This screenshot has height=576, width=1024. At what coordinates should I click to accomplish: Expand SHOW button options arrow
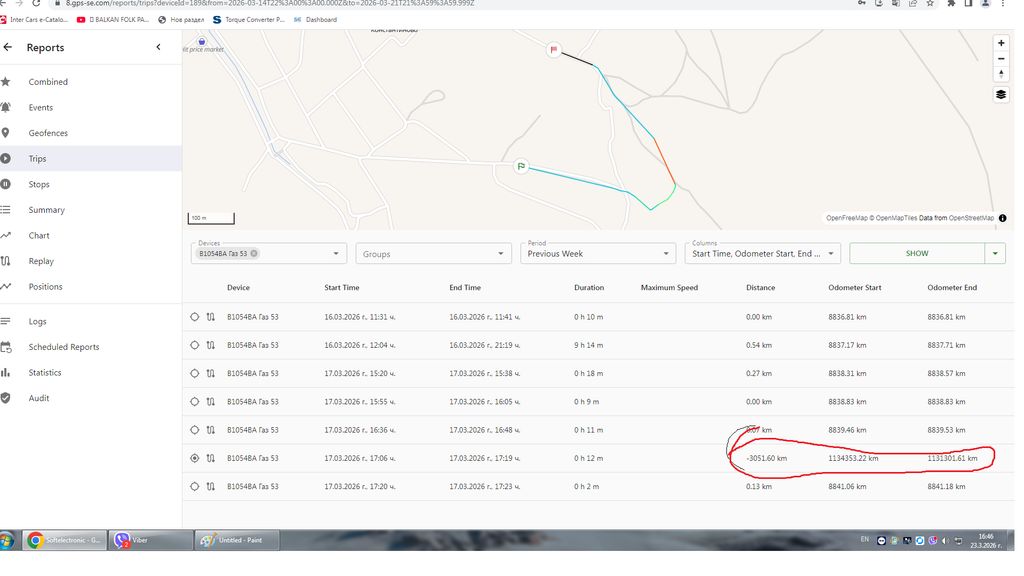995,253
